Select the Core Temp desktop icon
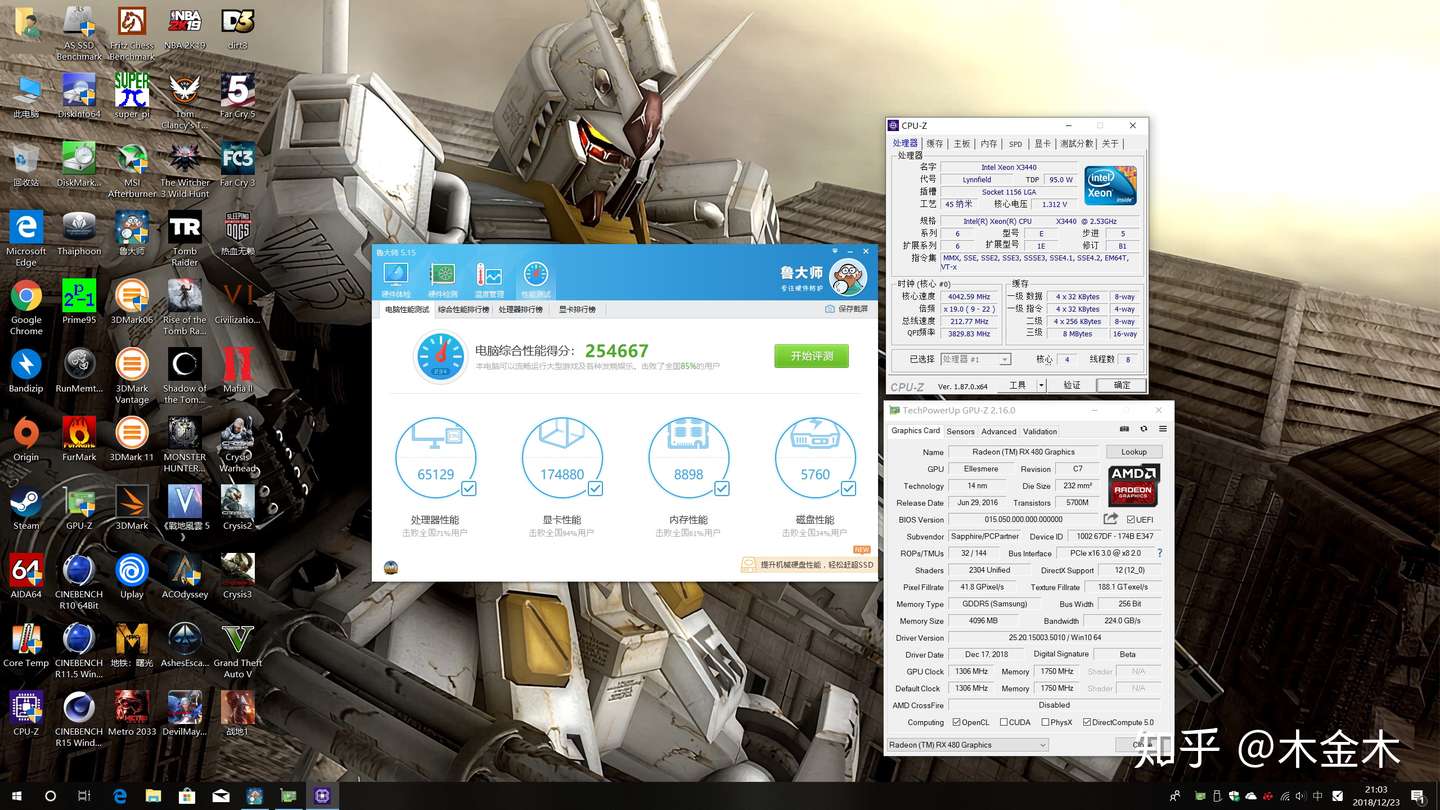 tap(26, 645)
